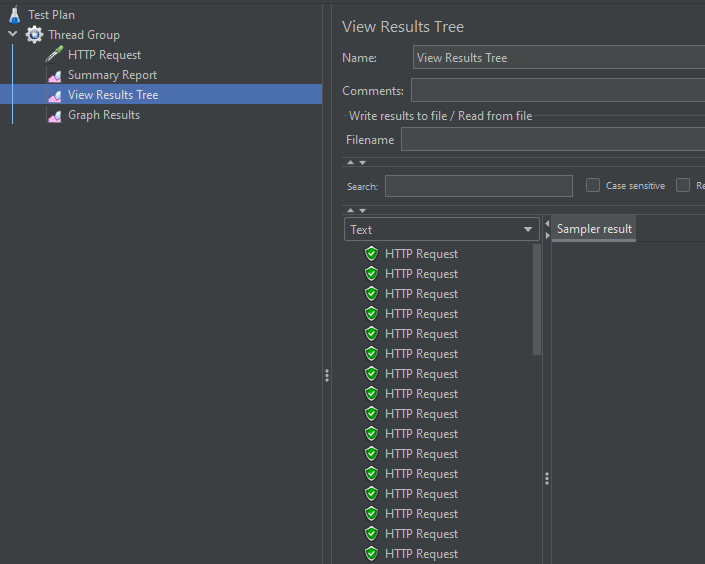Select HTTP Request sampler in test tree
This screenshot has height=564, width=705.
(x=104, y=55)
